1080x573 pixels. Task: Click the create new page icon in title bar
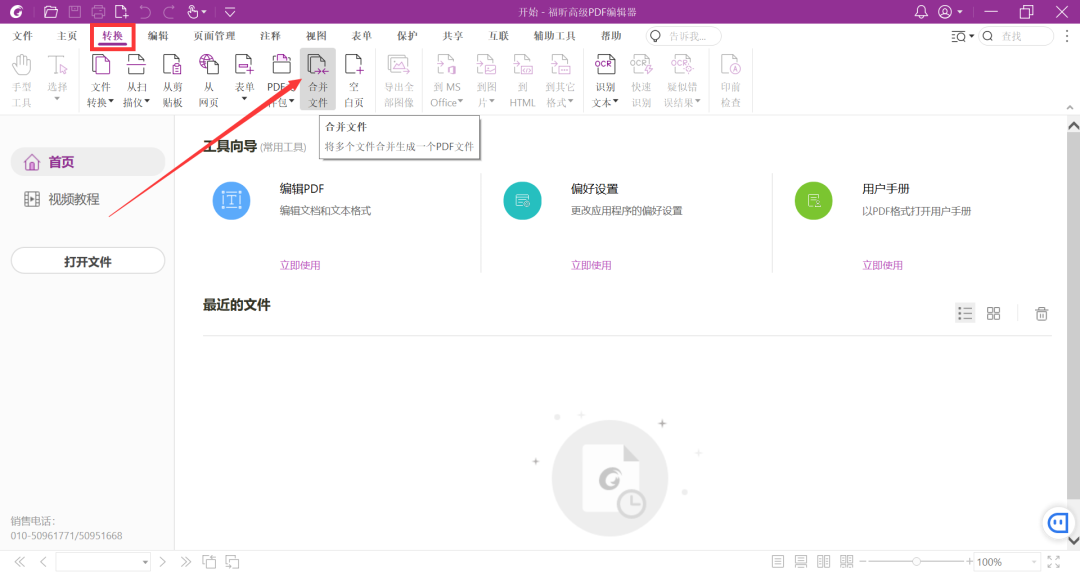coord(121,12)
